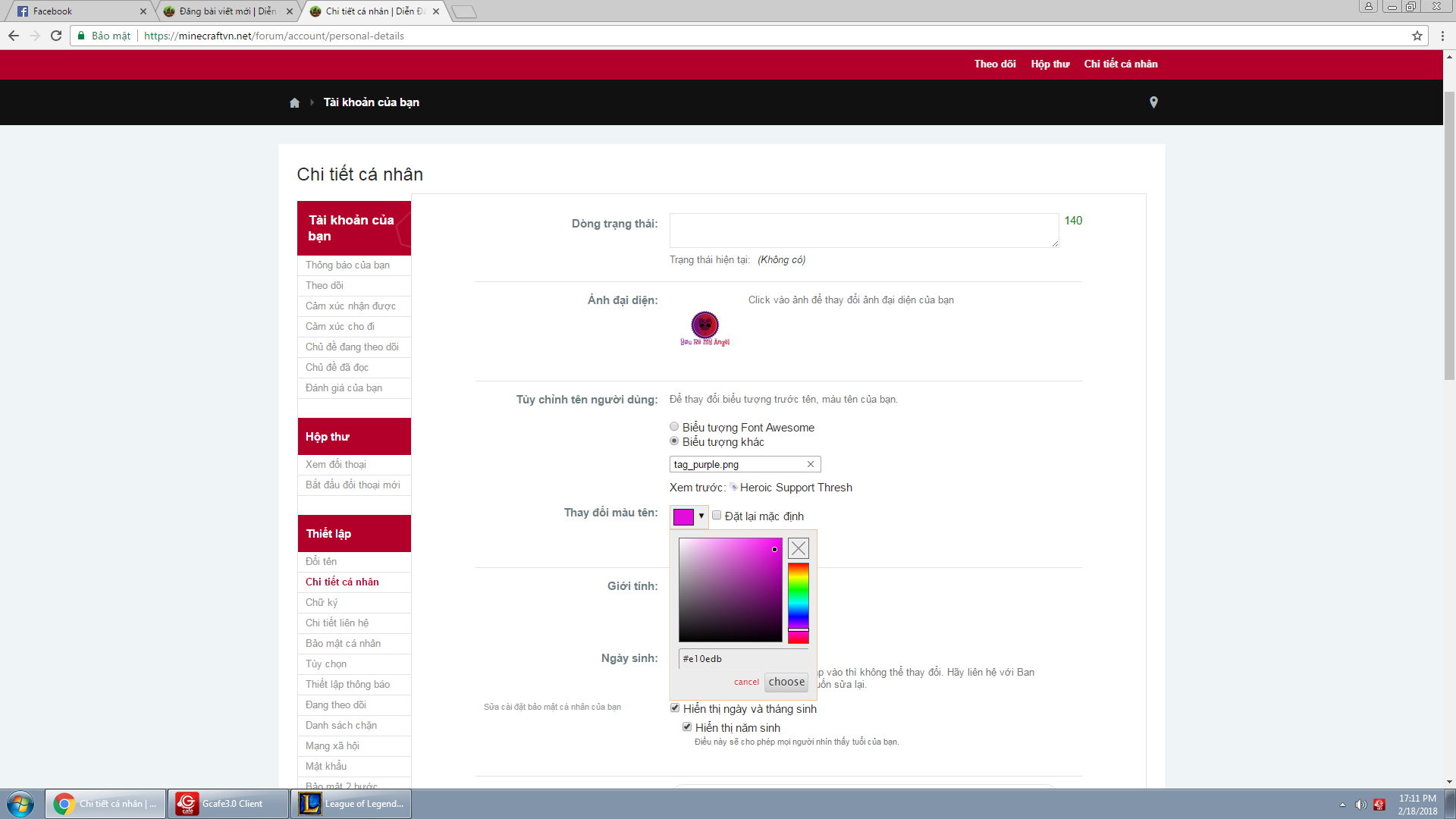The height and width of the screenshot is (819, 1456).
Task: Select Biểu tượng Font Awesome radio button
Action: coord(674,427)
